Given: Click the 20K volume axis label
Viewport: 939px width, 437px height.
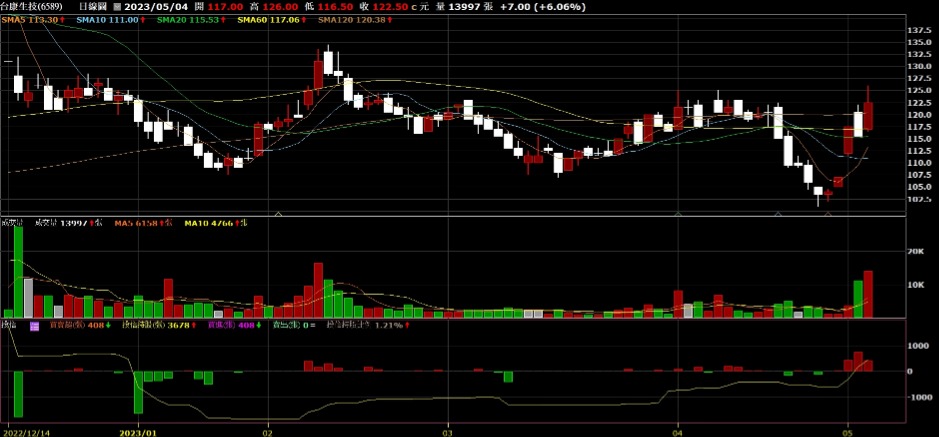Looking at the screenshot, I should tap(916, 252).
